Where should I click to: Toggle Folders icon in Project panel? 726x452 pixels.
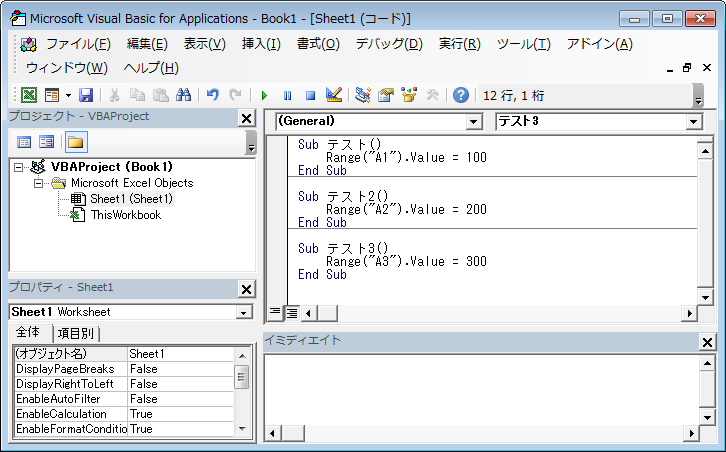pyautogui.click(x=76, y=142)
